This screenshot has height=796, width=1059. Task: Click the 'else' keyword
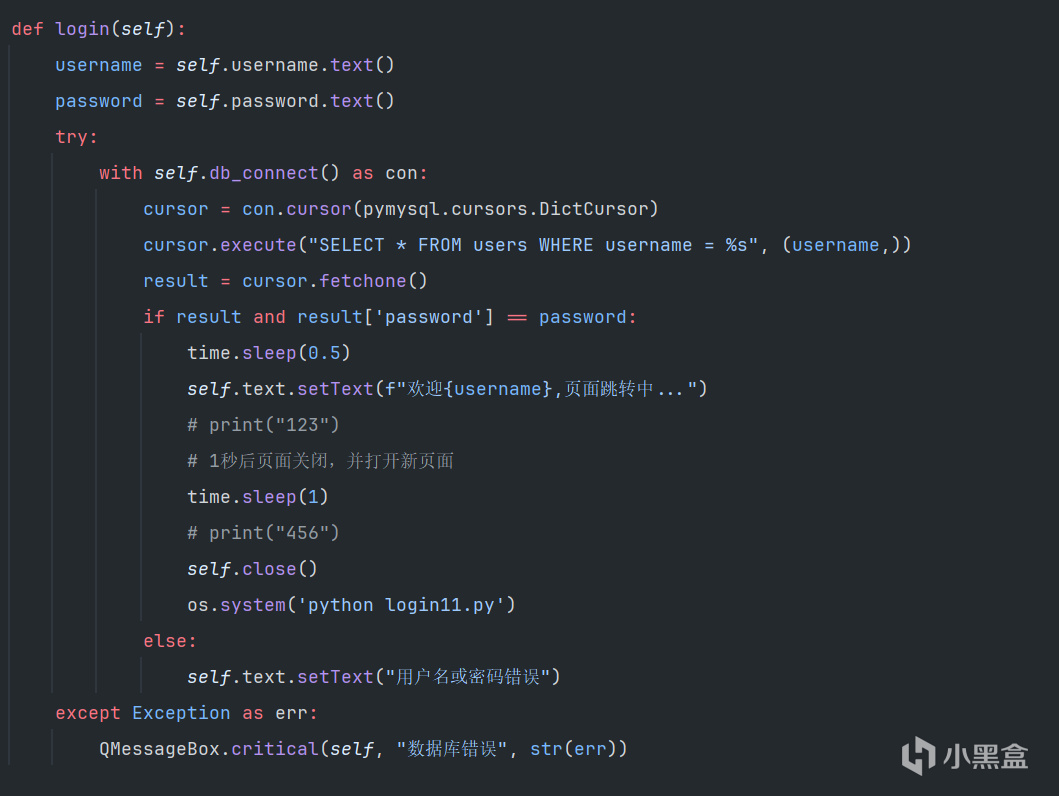point(170,641)
